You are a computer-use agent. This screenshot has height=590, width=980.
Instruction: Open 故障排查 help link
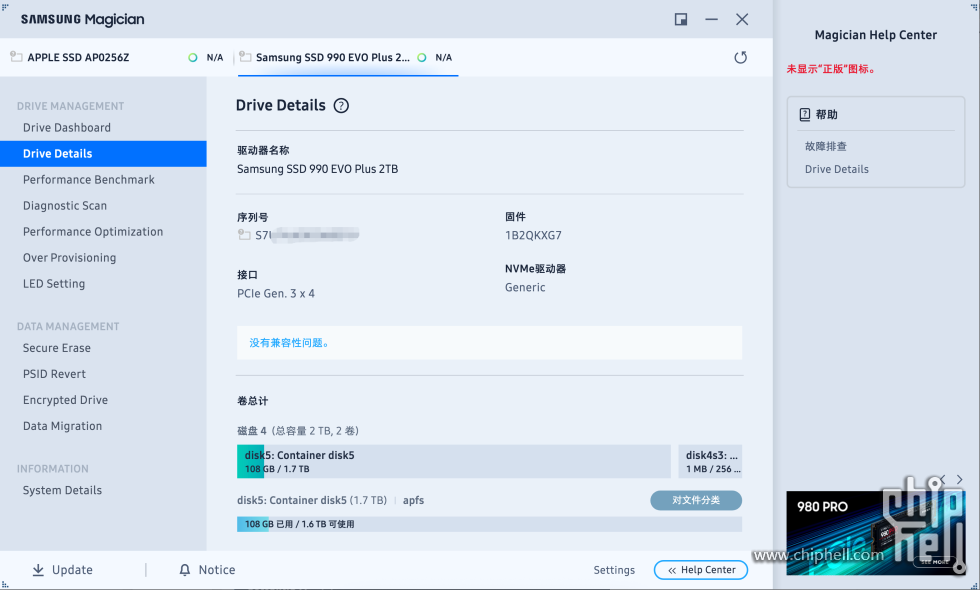(x=826, y=146)
